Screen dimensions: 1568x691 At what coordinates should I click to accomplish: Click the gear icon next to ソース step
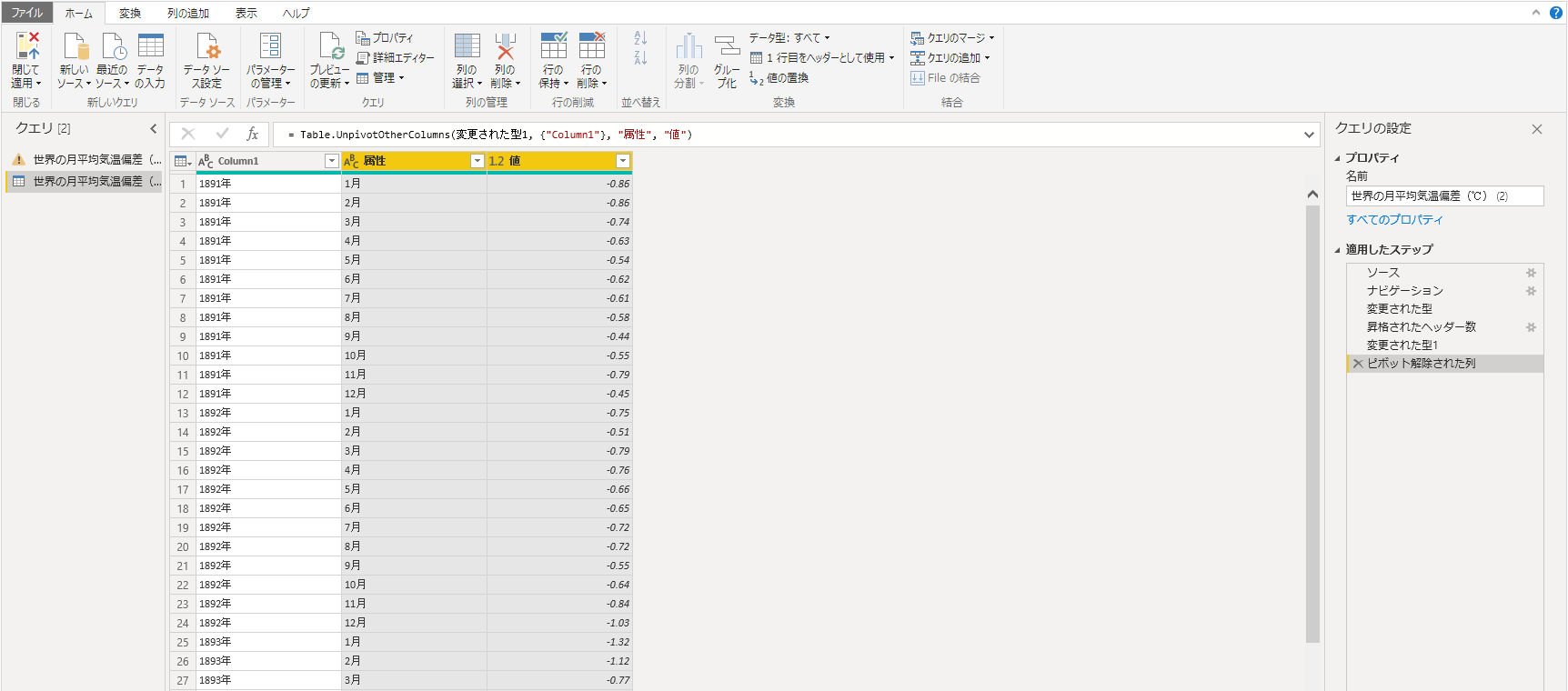(1531, 273)
